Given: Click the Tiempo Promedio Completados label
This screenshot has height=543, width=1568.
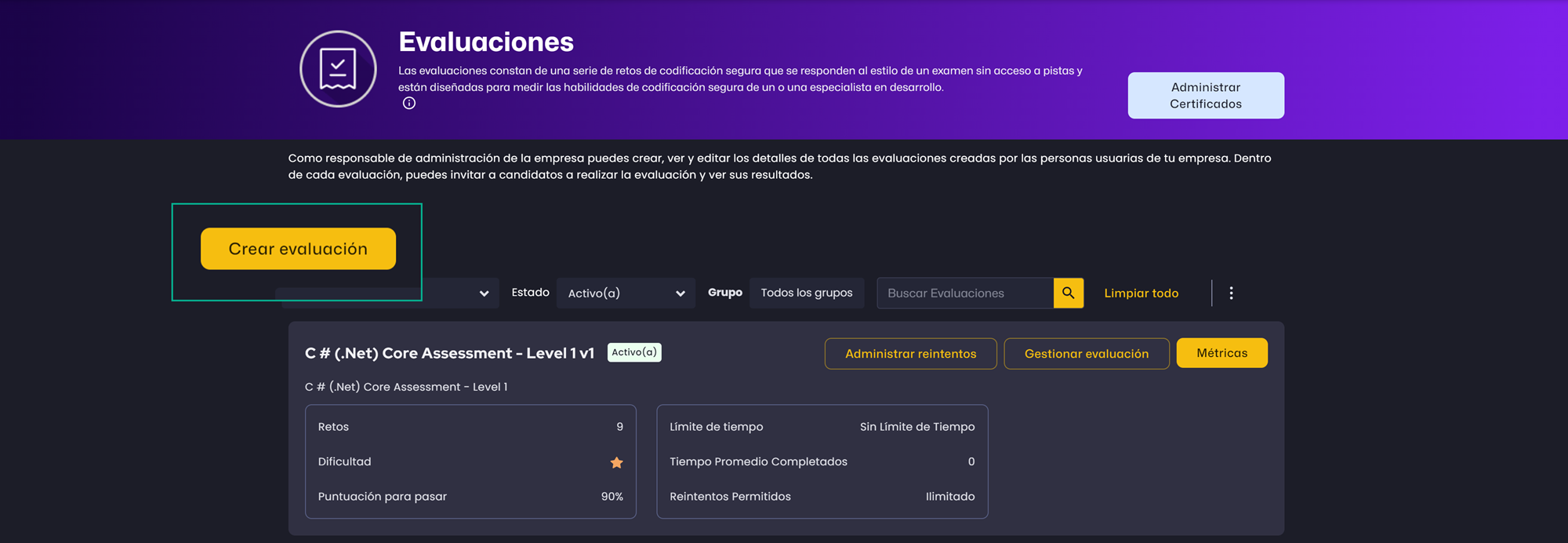Looking at the screenshot, I should point(758,461).
